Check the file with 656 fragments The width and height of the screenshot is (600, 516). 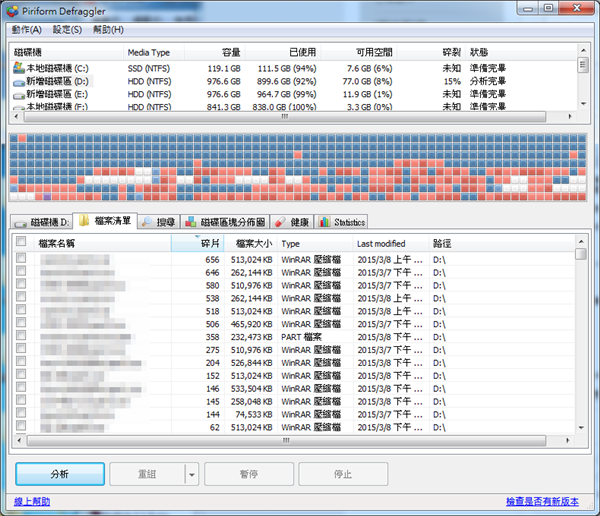21,258
